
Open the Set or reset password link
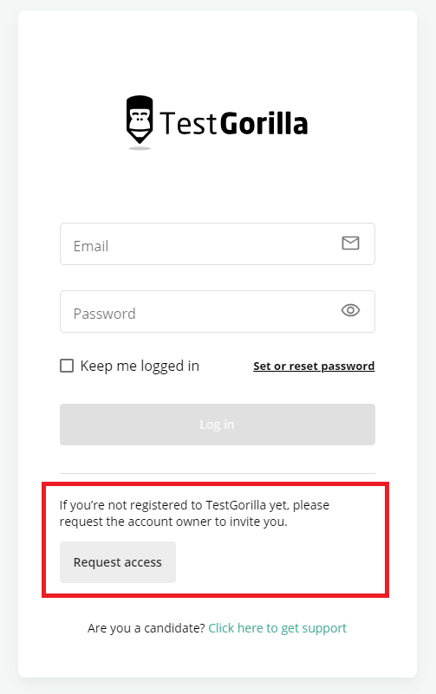(x=314, y=366)
